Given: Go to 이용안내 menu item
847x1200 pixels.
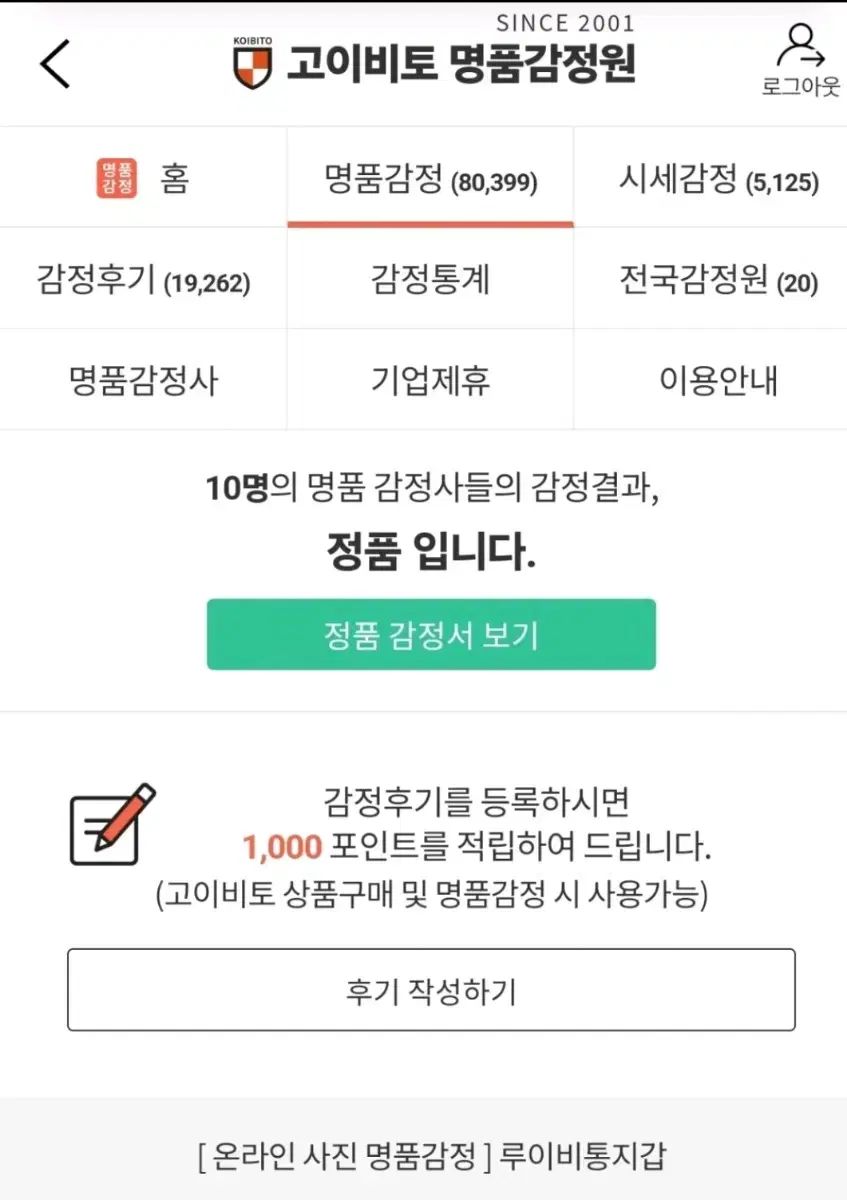Looking at the screenshot, I should [x=718, y=380].
